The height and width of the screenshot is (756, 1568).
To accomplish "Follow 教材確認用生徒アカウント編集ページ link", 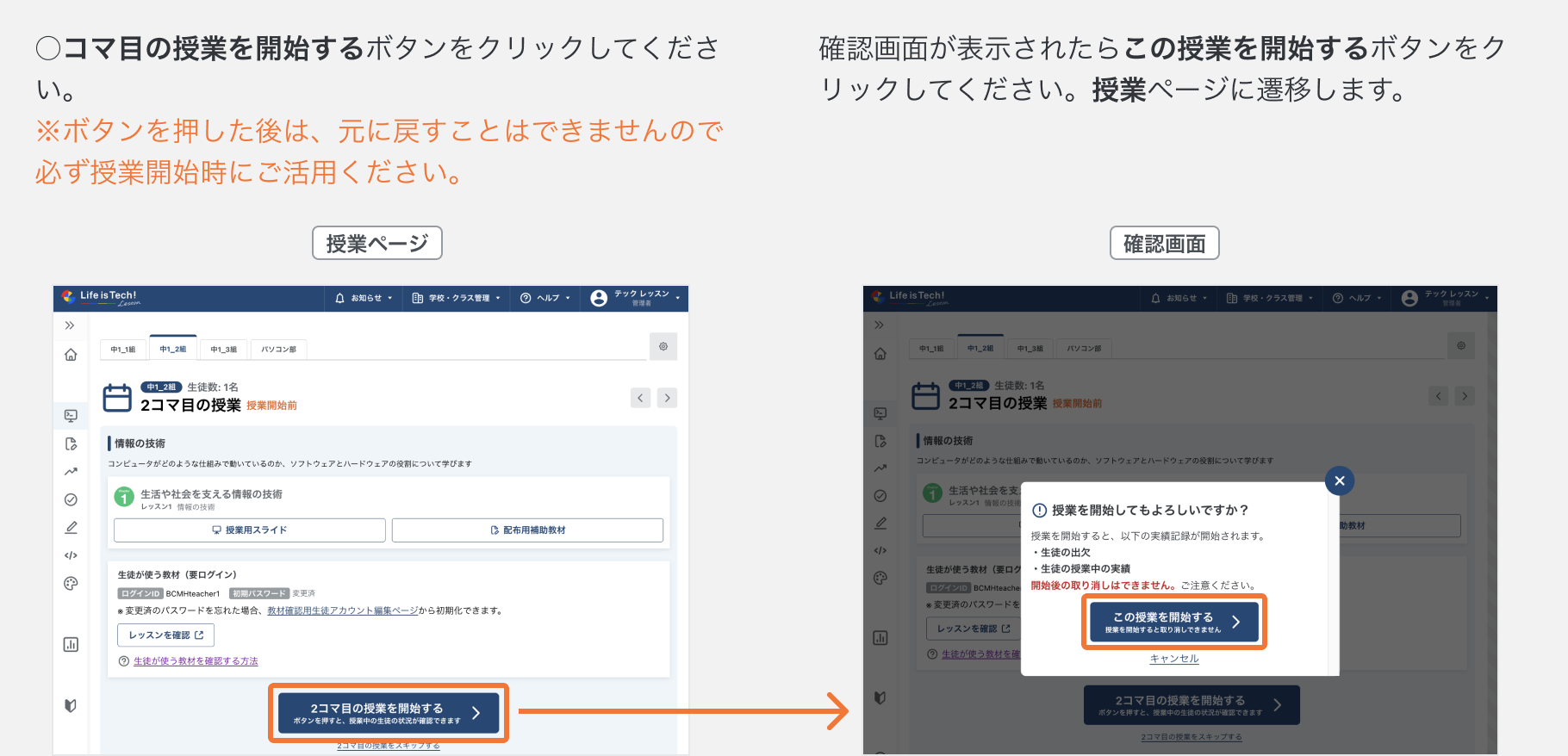I will coord(343,610).
